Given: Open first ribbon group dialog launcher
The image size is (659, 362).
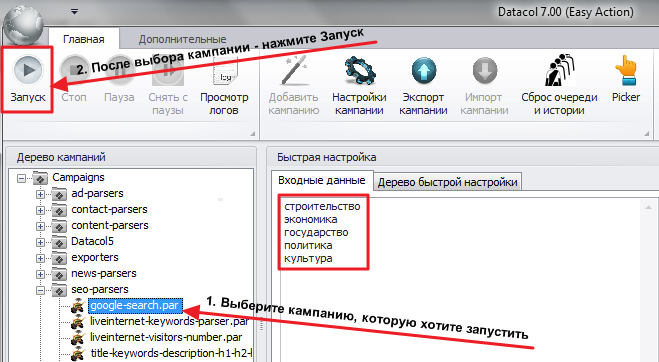Looking at the screenshot, I should coord(253,134).
